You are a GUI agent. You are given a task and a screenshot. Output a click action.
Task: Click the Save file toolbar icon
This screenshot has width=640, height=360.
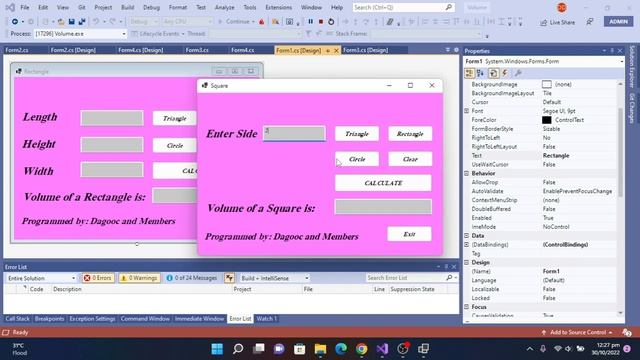click(71, 22)
